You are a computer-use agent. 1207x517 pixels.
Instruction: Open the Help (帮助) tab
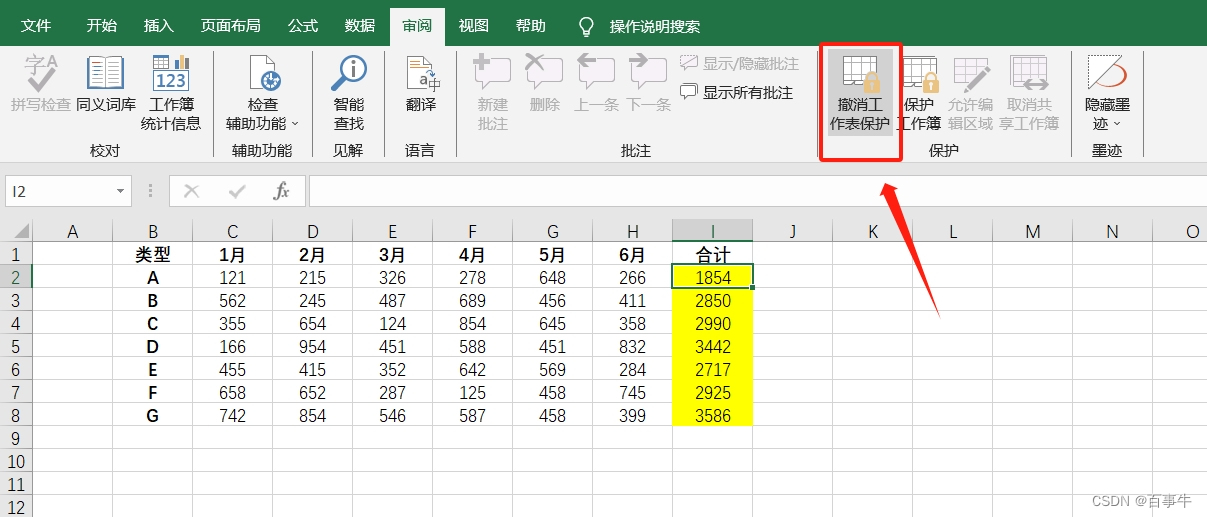[531, 26]
